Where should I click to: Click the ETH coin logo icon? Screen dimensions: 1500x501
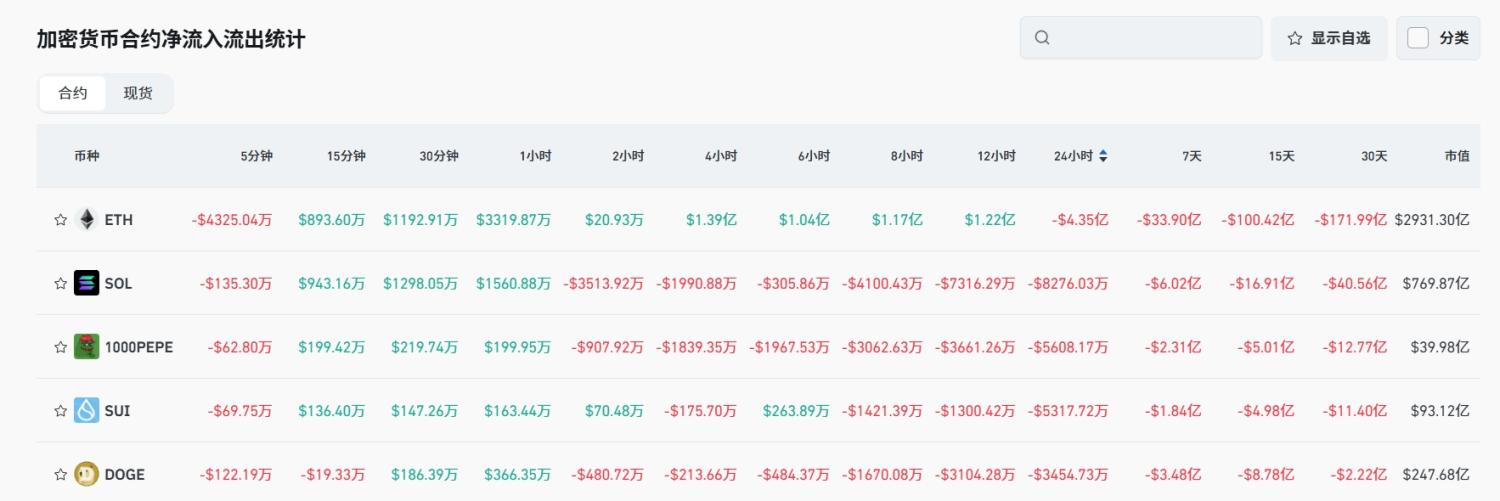click(x=87, y=219)
